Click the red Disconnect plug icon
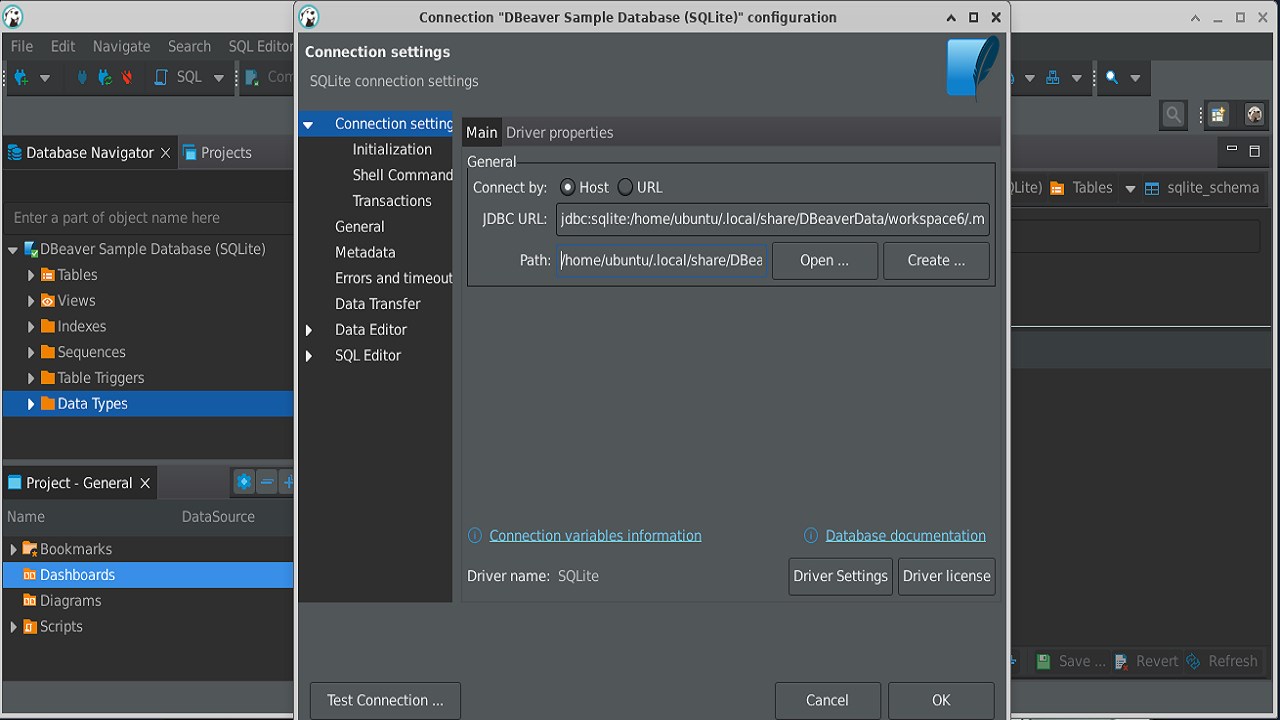Viewport: 1280px width, 720px height. coord(127,77)
